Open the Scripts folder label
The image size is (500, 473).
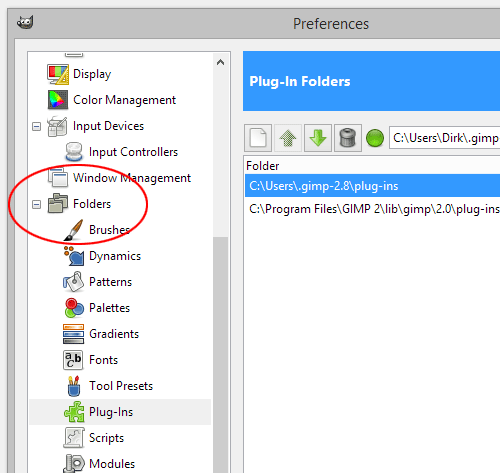click(x=106, y=438)
